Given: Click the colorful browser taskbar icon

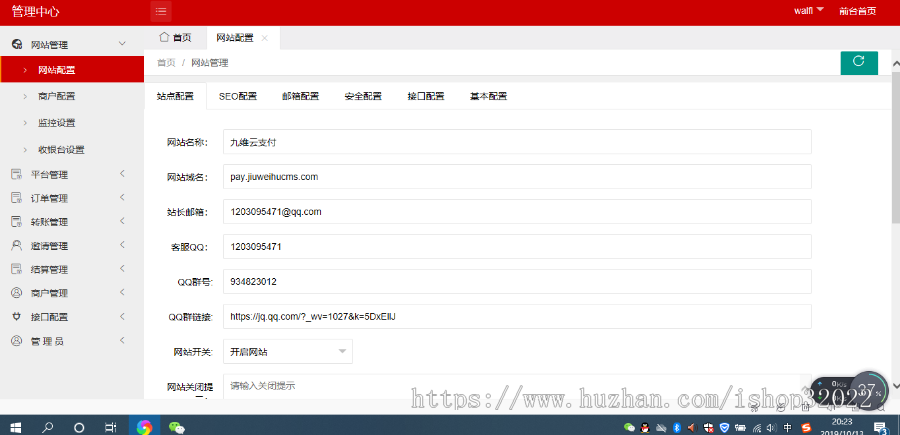Looking at the screenshot, I should 144,427.
